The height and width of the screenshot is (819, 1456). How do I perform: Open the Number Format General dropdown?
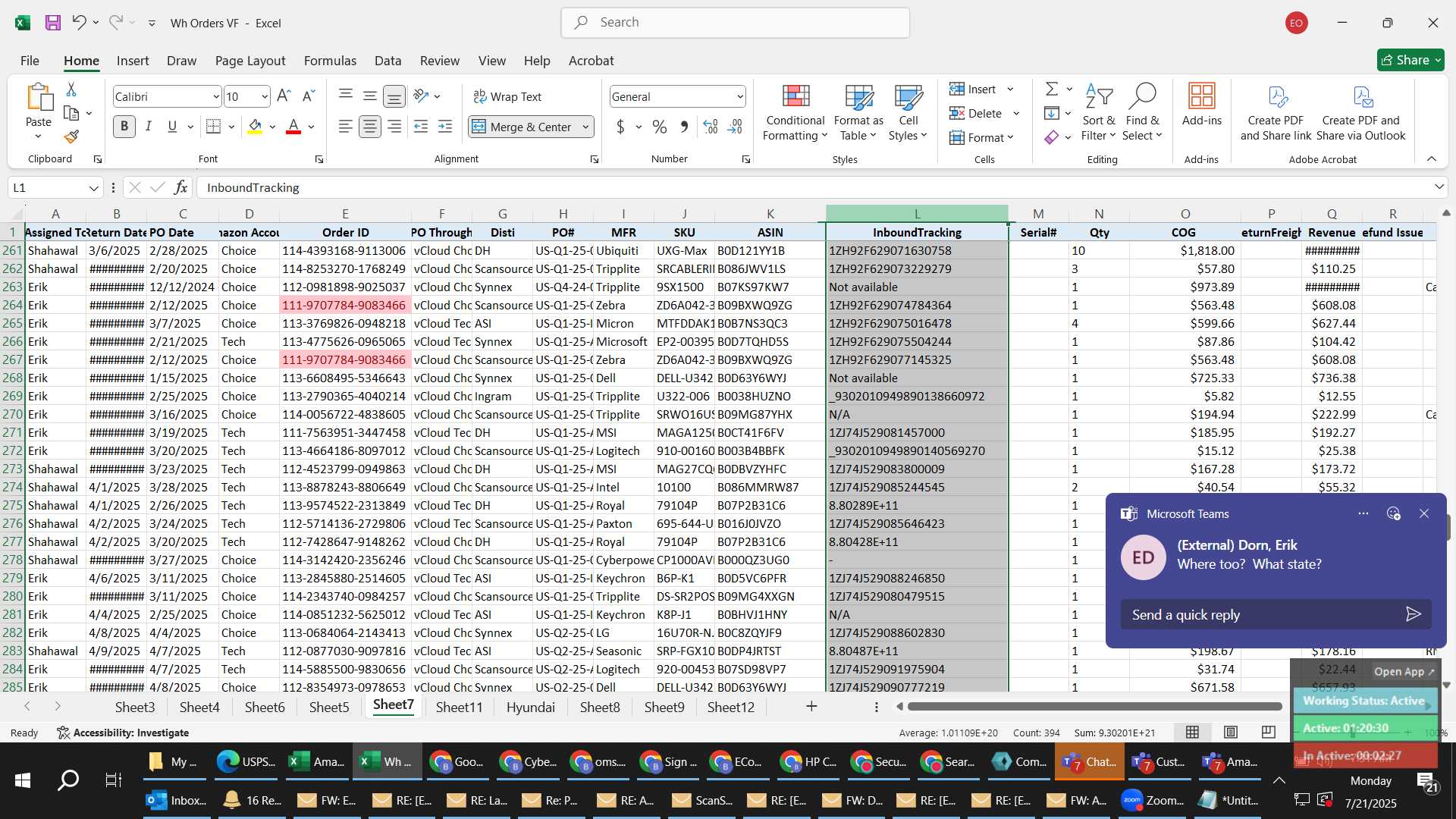739,96
